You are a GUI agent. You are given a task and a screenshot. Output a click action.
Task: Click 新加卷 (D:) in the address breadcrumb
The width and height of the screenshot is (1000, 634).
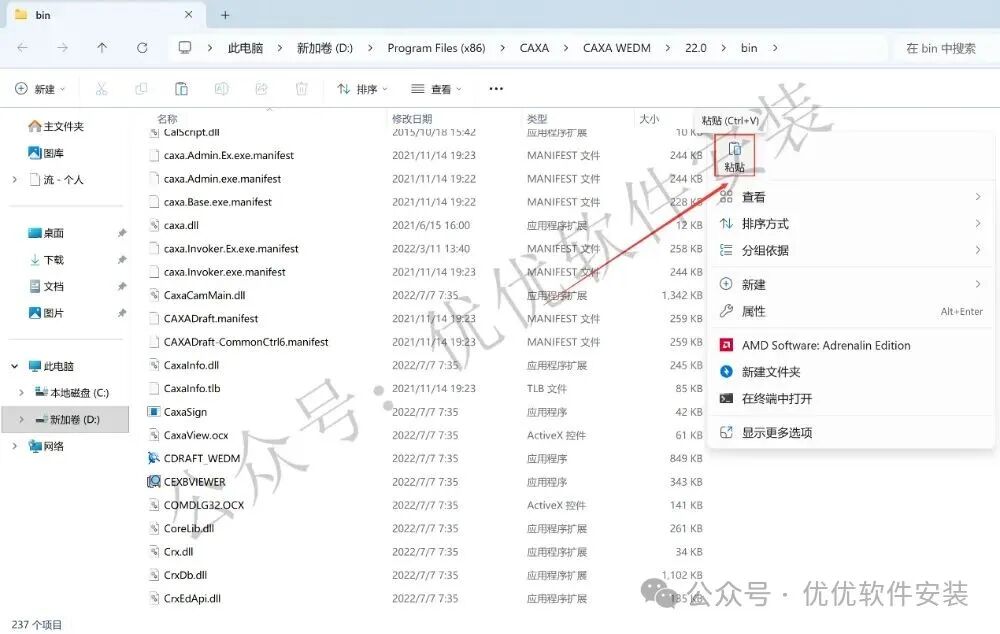[x=325, y=48]
